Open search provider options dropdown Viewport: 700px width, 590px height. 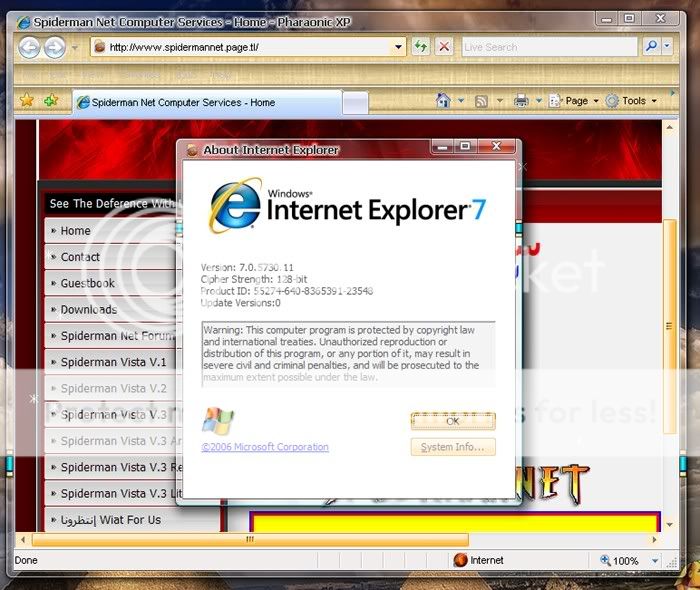click(667, 46)
